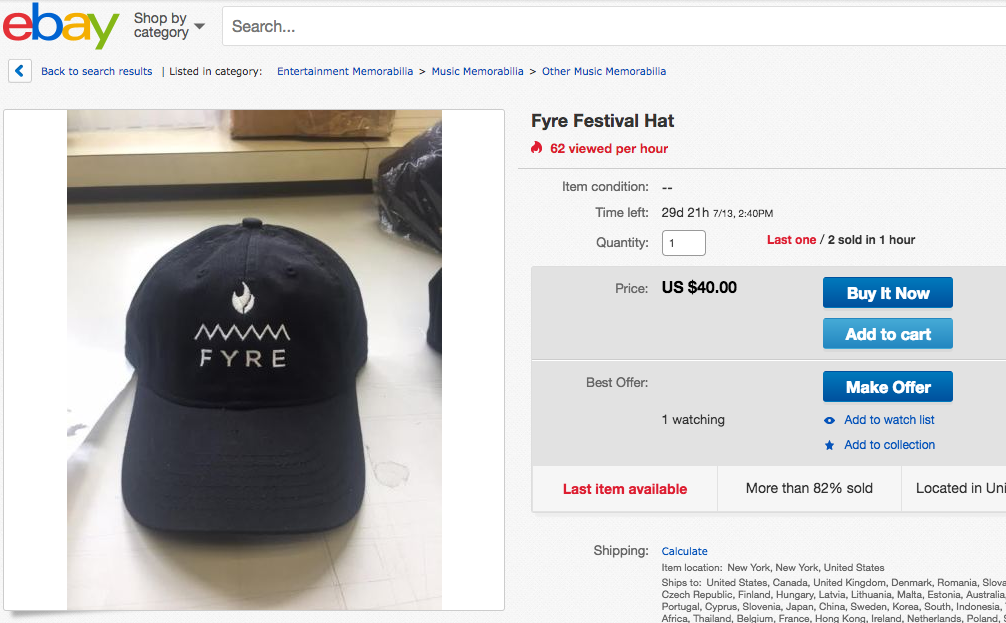Open the Fyre hat product photo
This screenshot has height=623, width=1006.
[x=254, y=359]
